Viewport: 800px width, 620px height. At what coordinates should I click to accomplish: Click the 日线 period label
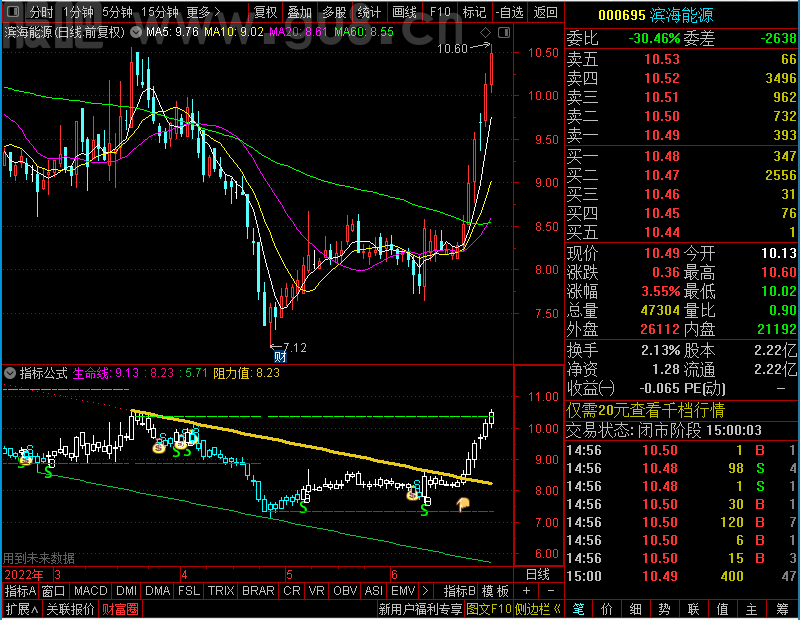point(538,575)
